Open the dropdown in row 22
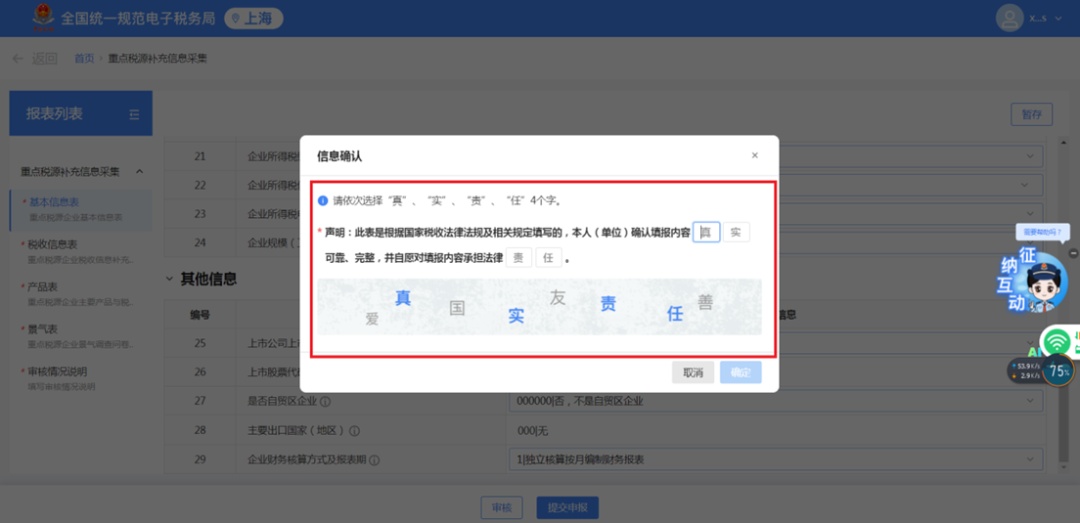The width and height of the screenshot is (1080, 523). click(x=1024, y=185)
